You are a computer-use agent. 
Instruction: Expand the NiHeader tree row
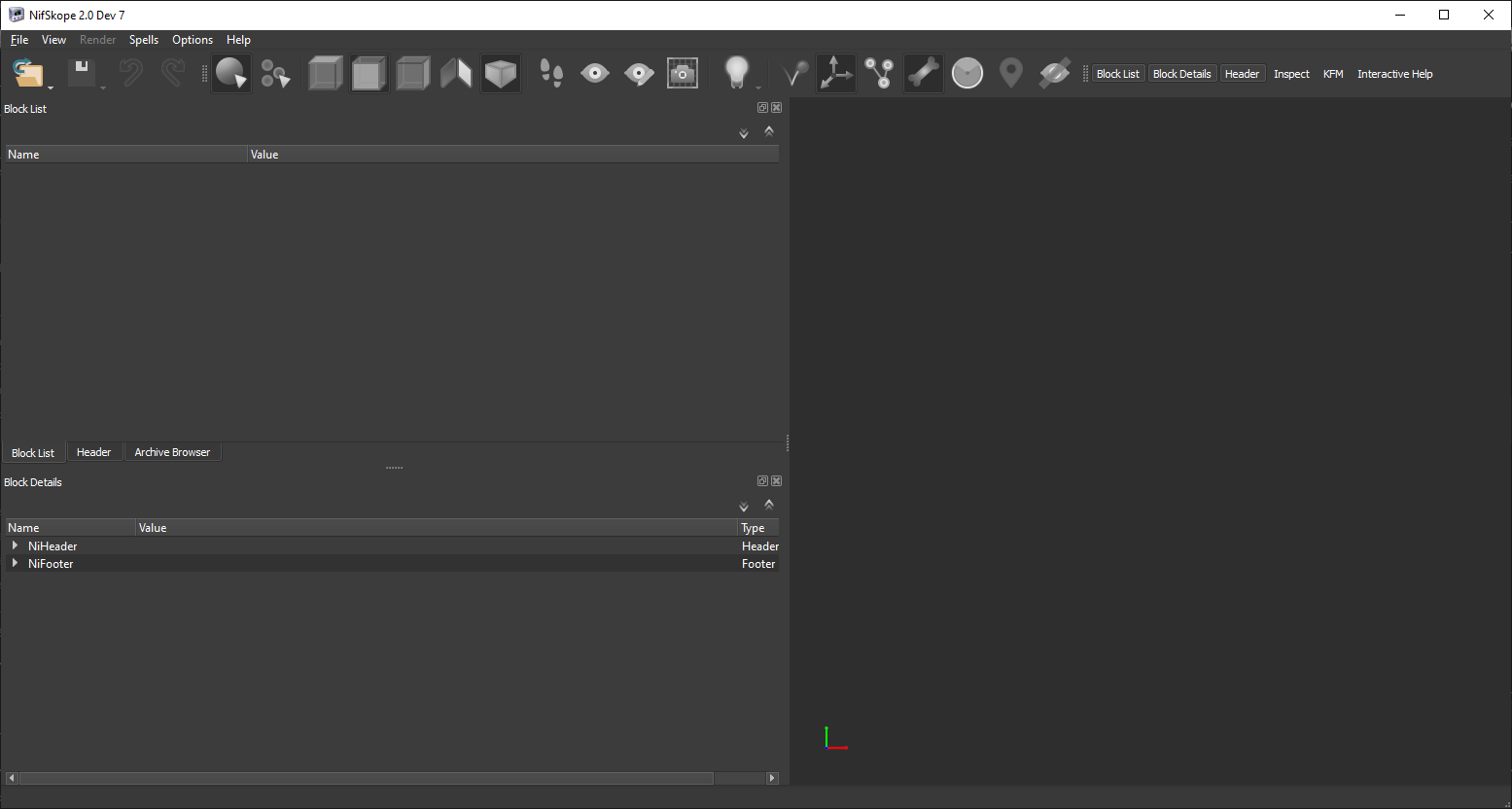(15, 545)
